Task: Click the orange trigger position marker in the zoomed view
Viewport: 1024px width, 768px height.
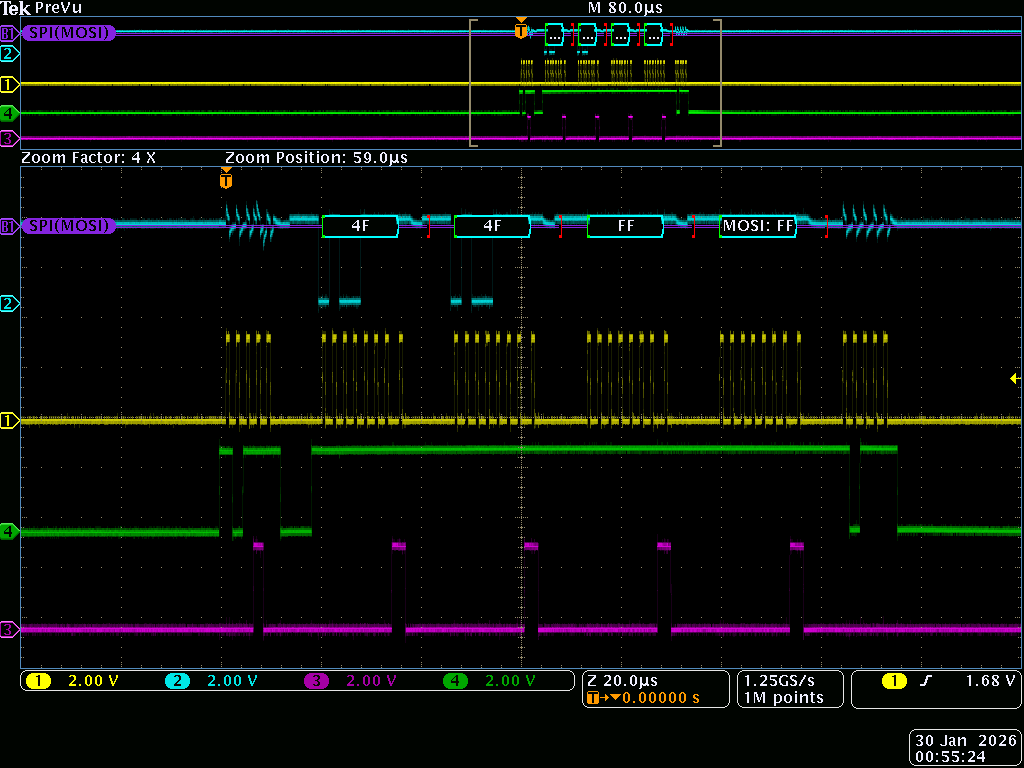Action: 226,181
